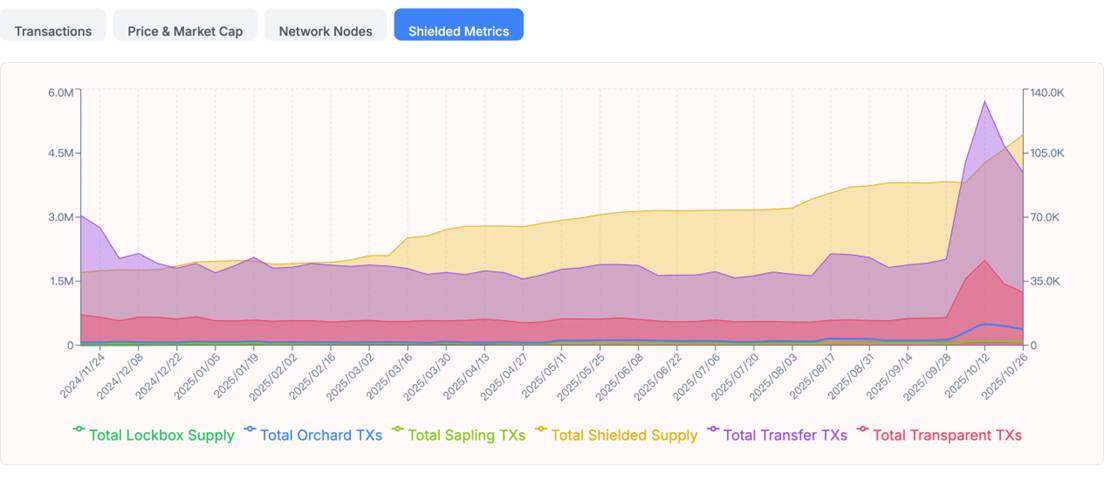Click the blue Total Orchard TXs legend marker
This screenshot has height=494, width=1104.
pos(250,430)
